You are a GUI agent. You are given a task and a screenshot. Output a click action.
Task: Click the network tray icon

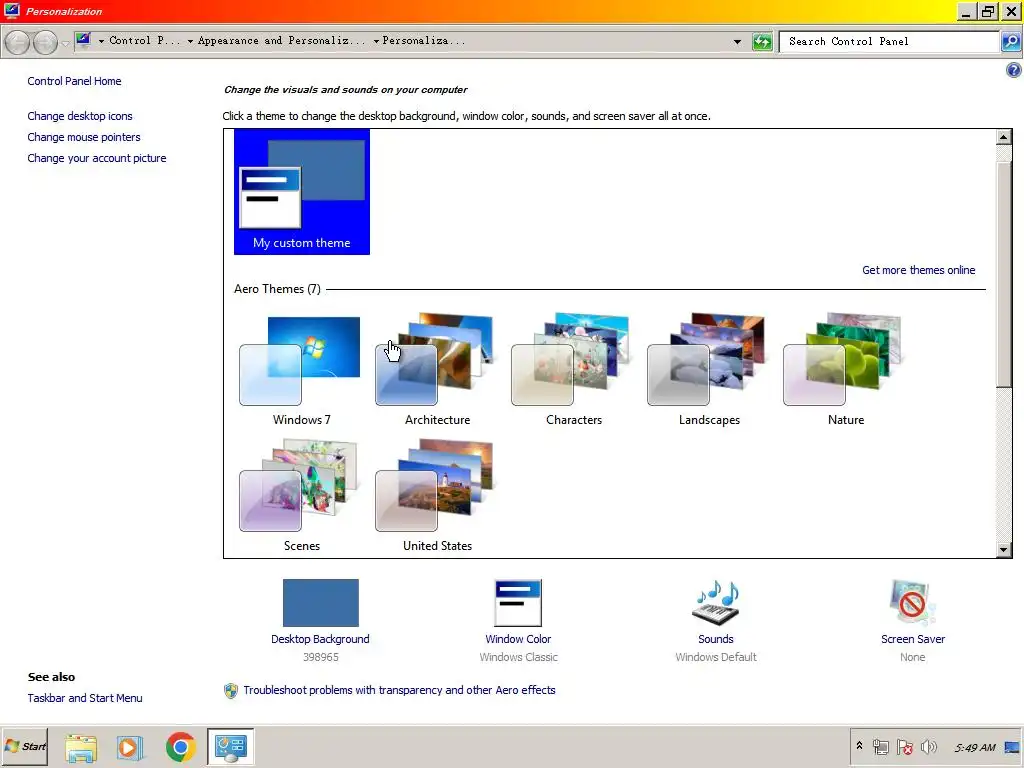click(x=880, y=747)
